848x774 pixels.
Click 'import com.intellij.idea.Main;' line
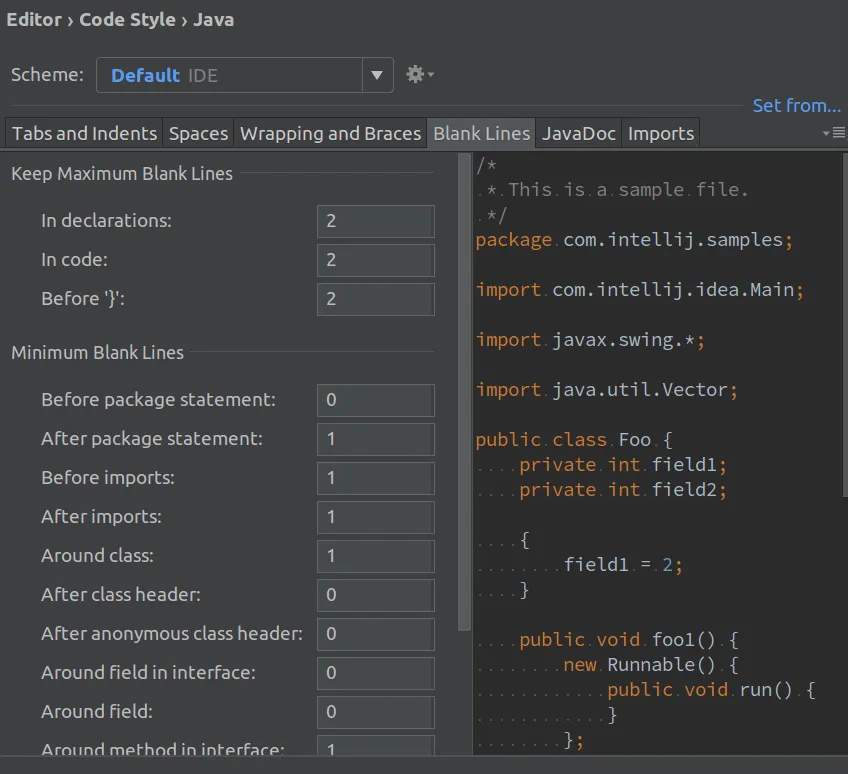(640, 290)
